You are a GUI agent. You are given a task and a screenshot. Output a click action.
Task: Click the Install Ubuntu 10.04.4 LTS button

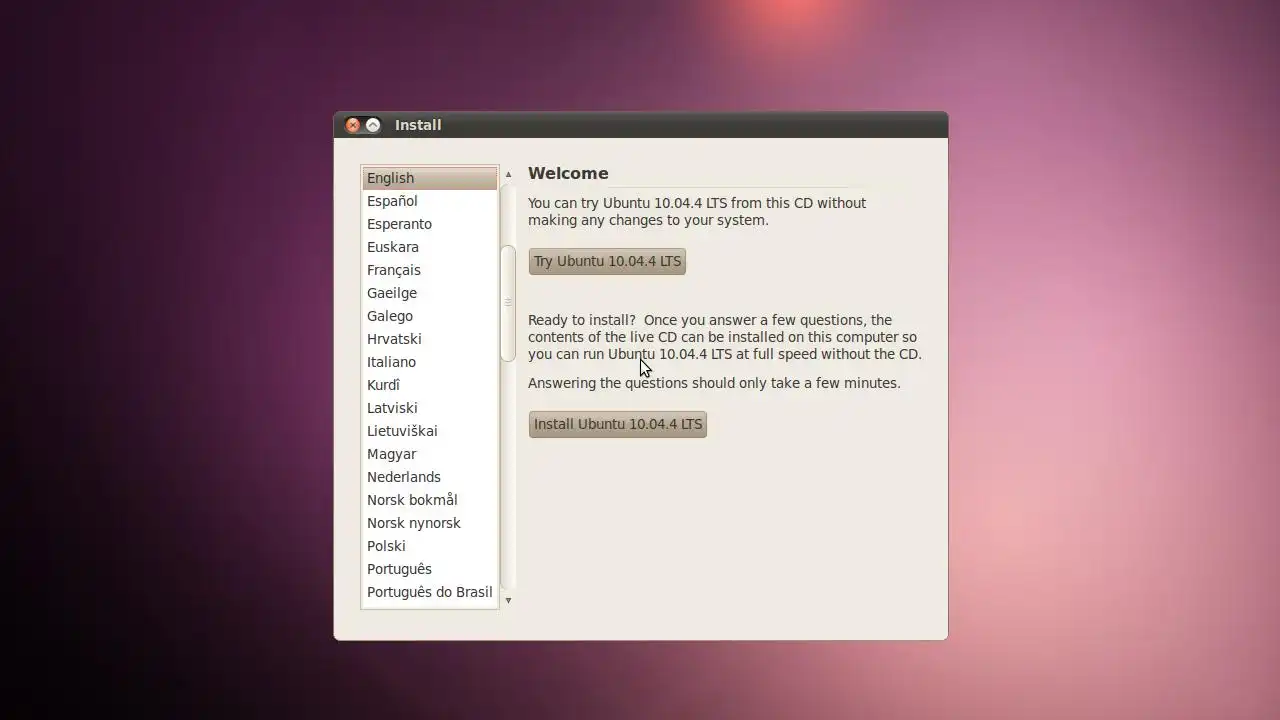pyautogui.click(x=617, y=424)
